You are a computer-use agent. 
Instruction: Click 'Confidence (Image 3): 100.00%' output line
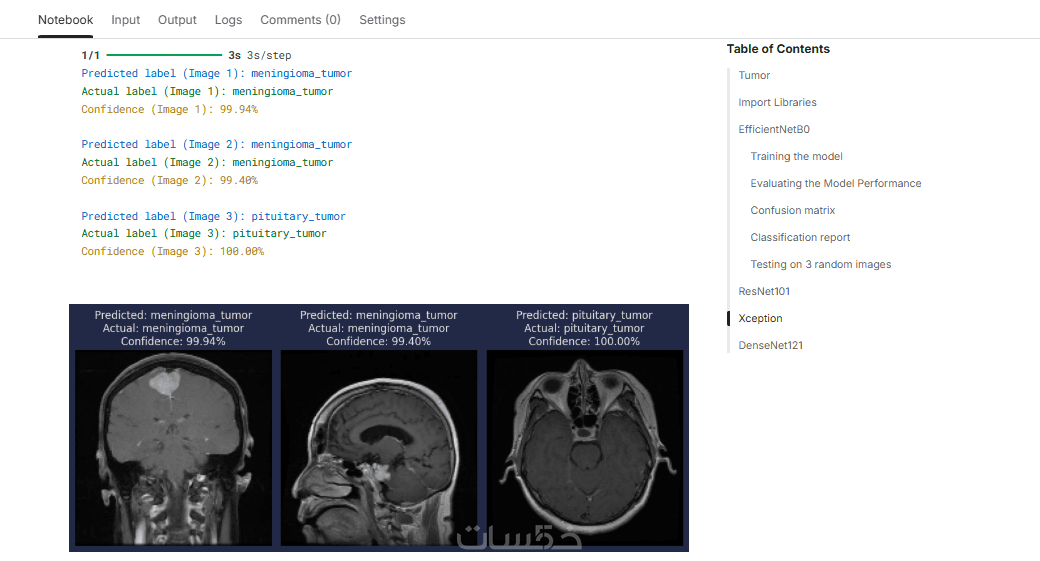pos(172,251)
